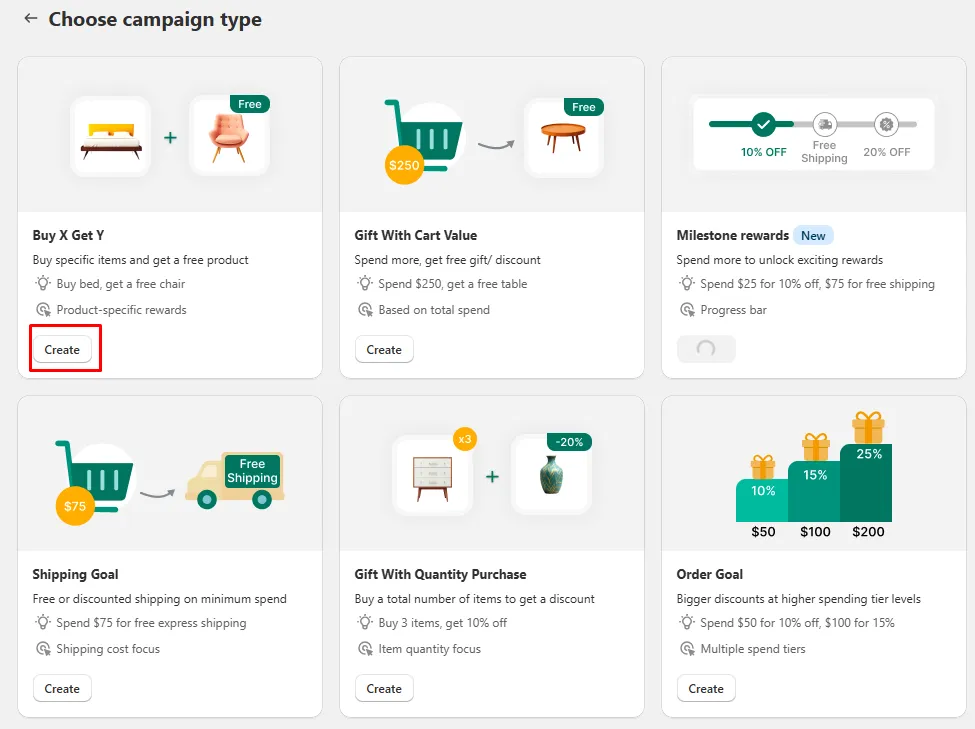Create a Buy X Get Y campaign

click(62, 350)
